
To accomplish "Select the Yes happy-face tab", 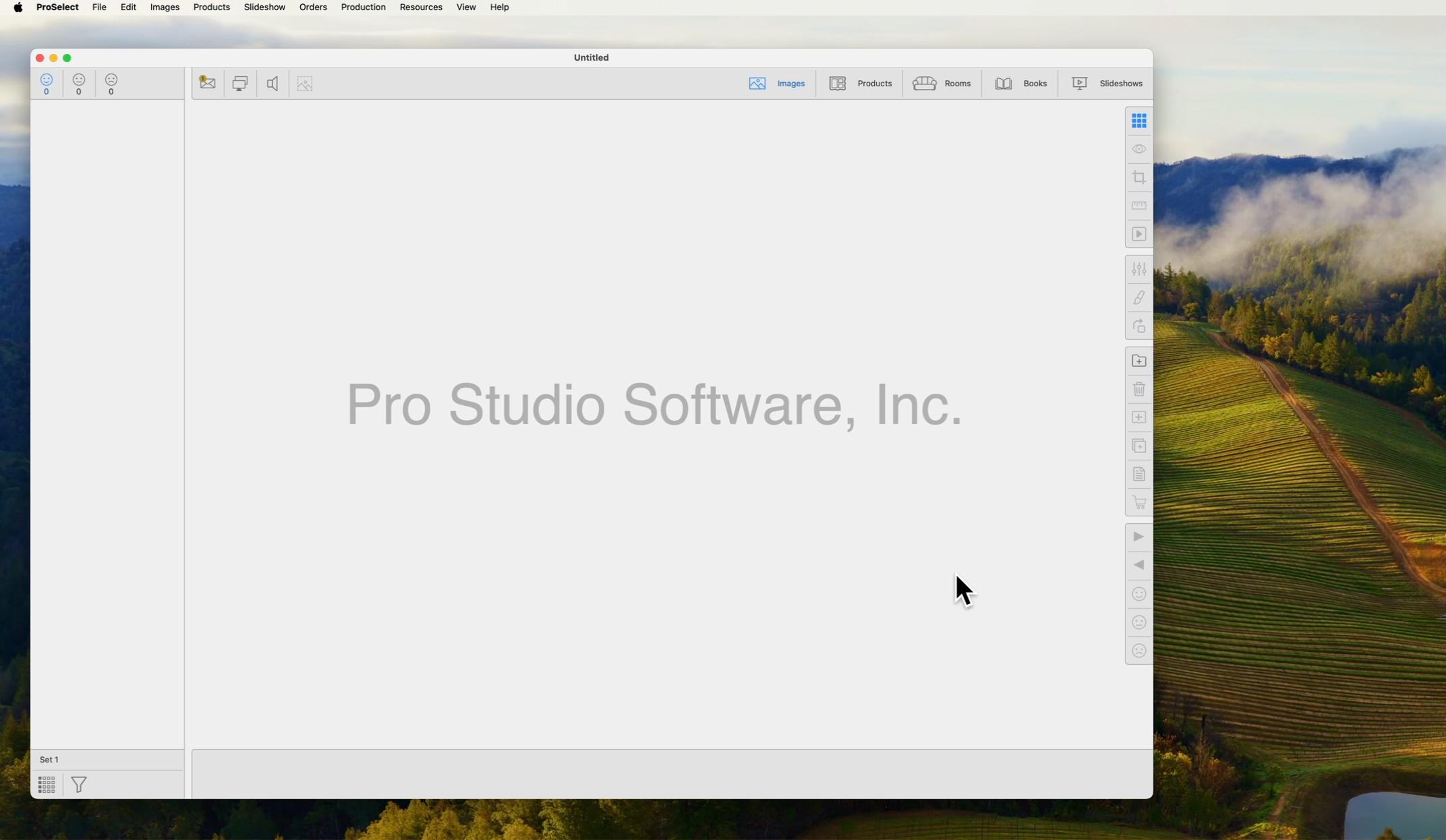I will click(x=47, y=84).
